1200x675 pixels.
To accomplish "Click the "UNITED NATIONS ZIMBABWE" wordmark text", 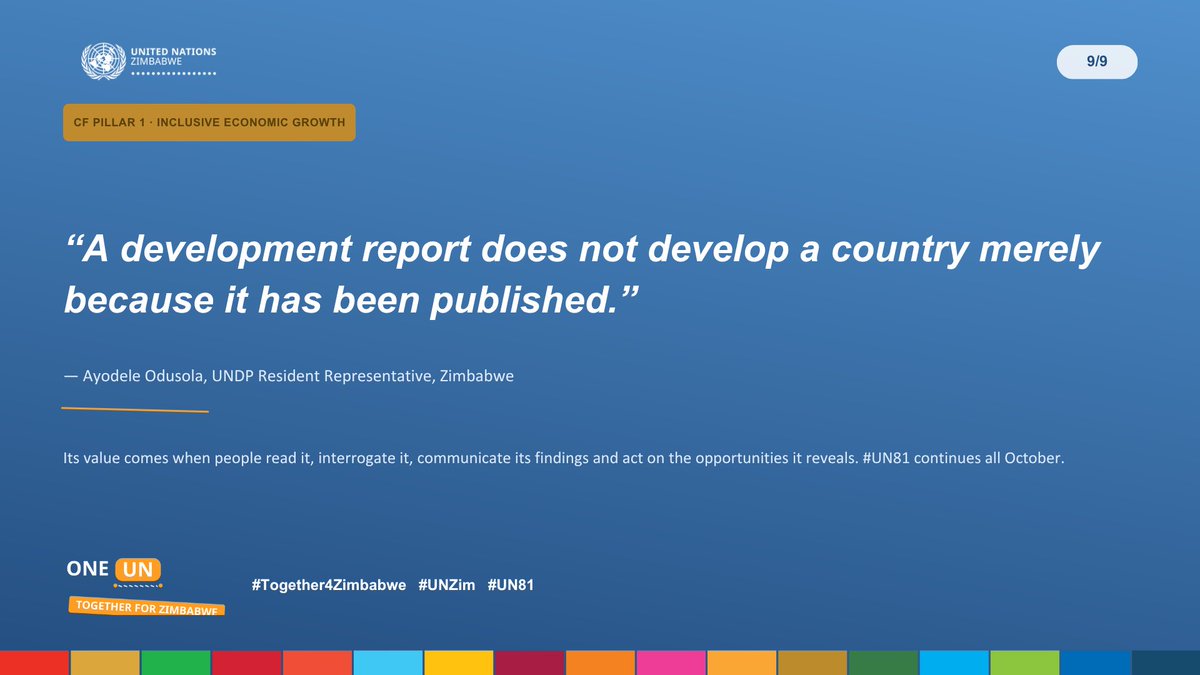I will tap(173, 56).
